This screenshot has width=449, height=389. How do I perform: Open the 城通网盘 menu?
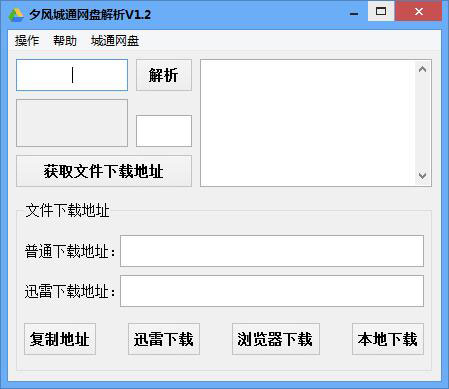[115, 41]
